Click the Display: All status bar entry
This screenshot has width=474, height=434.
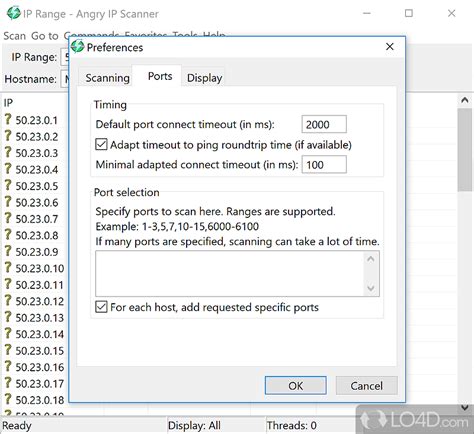(x=194, y=426)
